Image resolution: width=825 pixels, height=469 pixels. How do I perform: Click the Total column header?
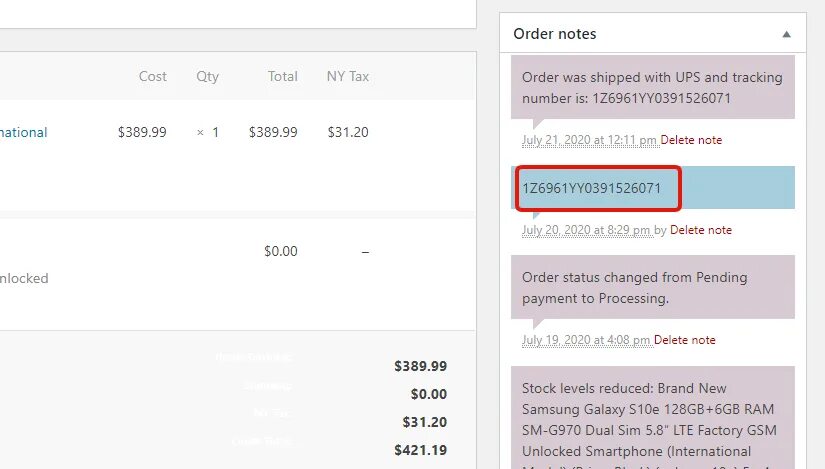point(282,76)
